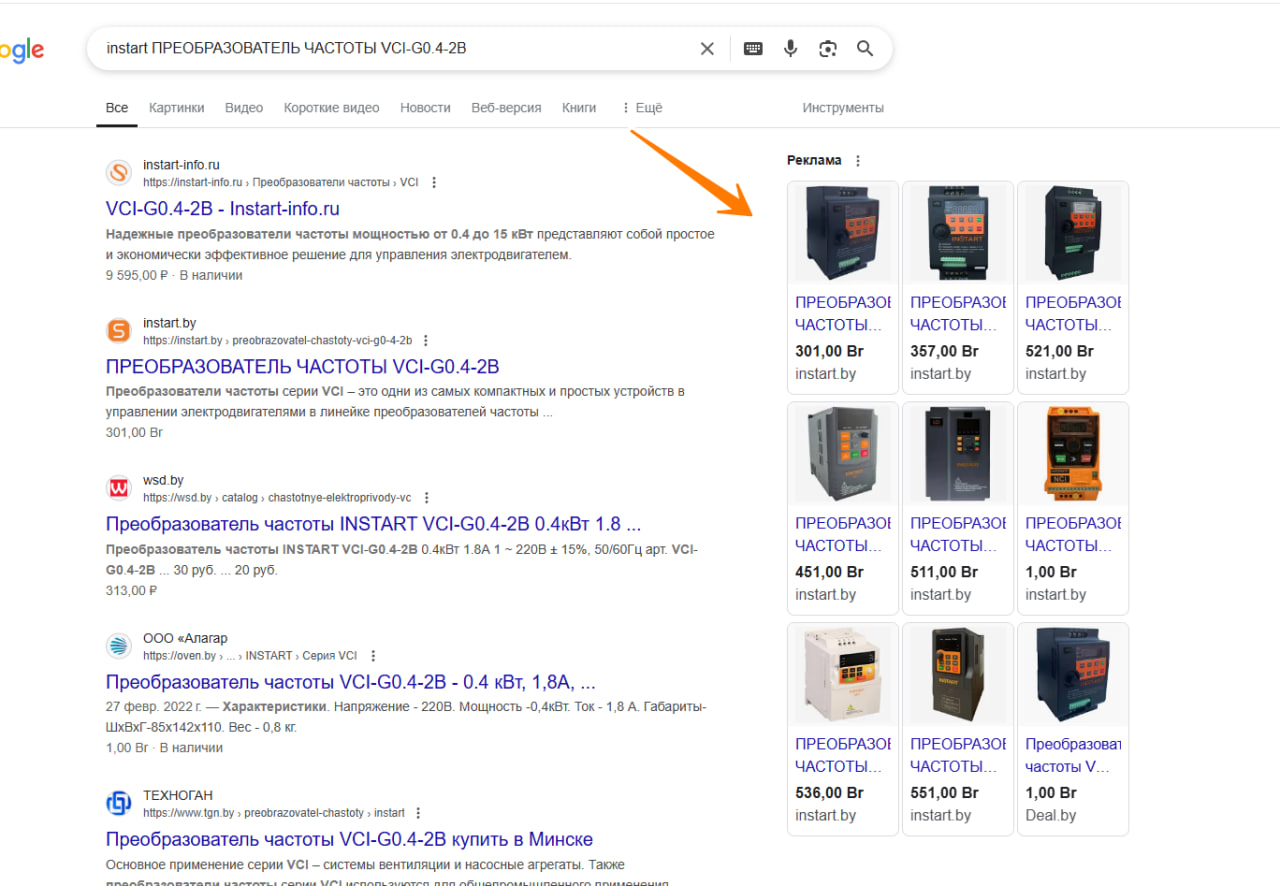
Task: Open ad product thumbnail priced 551,00 Br
Action: 958,675
